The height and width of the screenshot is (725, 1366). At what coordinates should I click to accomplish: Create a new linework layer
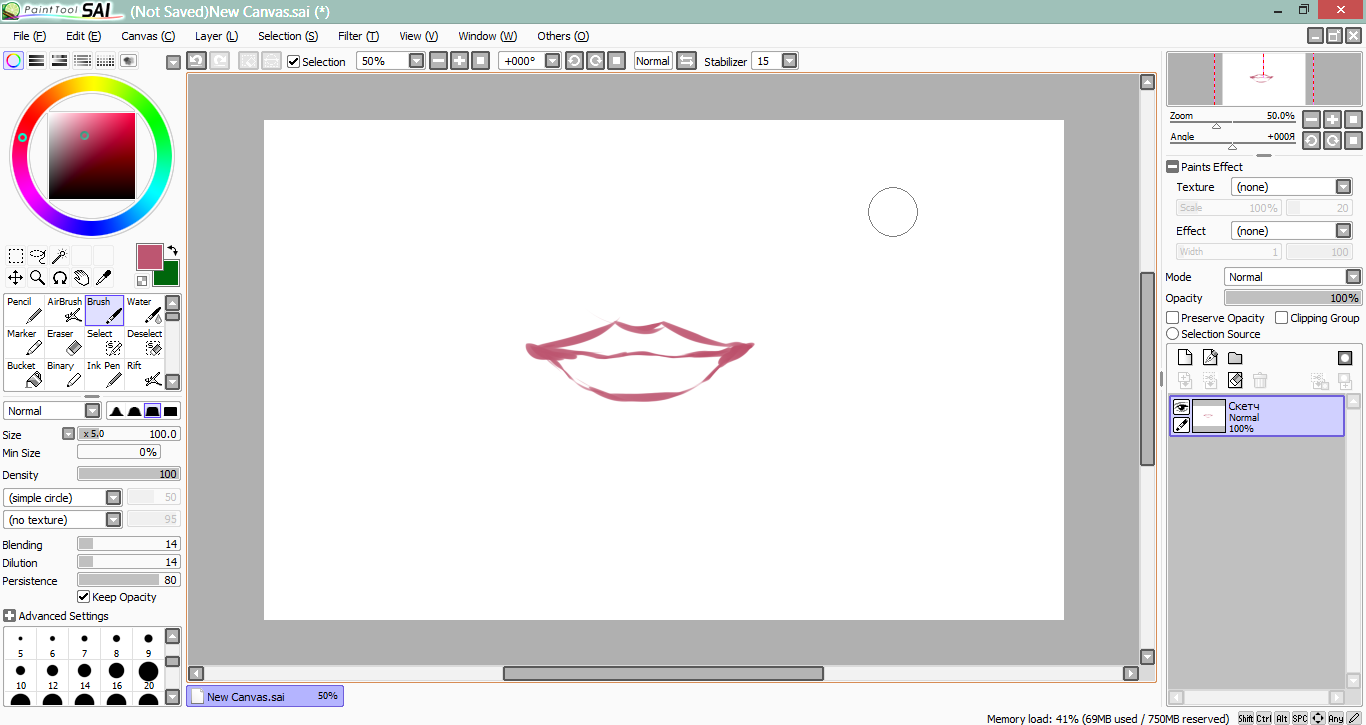1210,358
